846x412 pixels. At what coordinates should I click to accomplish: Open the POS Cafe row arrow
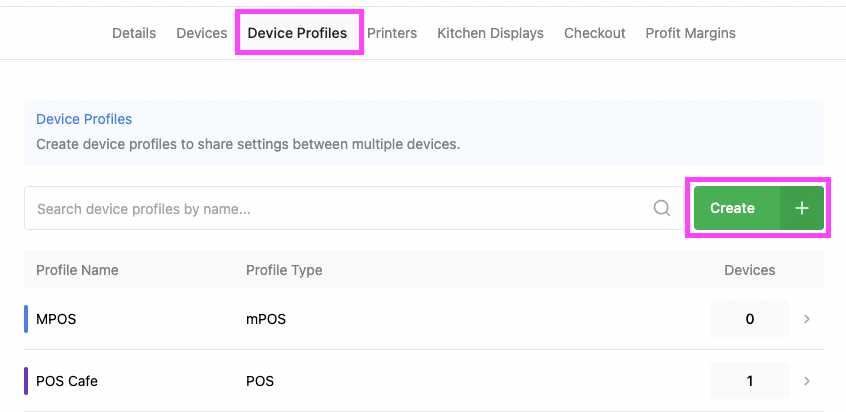(x=807, y=381)
